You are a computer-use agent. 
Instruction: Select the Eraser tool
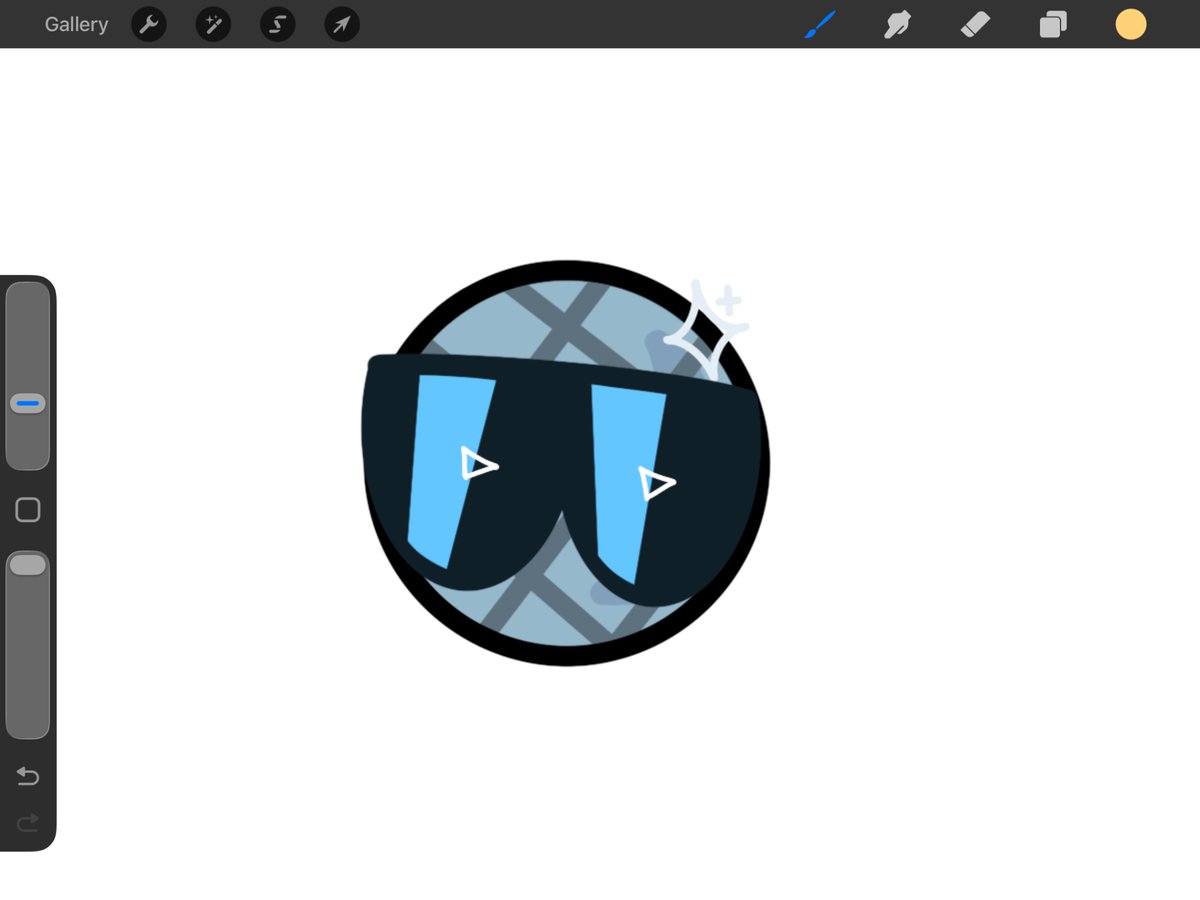coord(975,24)
